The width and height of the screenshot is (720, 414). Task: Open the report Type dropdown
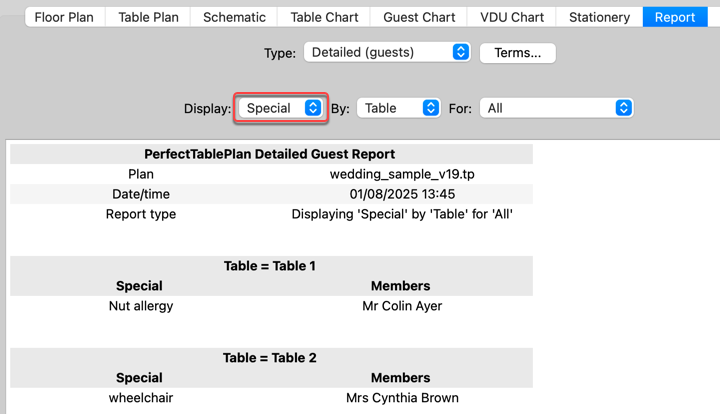pyautogui.click(x=387, y=52)
